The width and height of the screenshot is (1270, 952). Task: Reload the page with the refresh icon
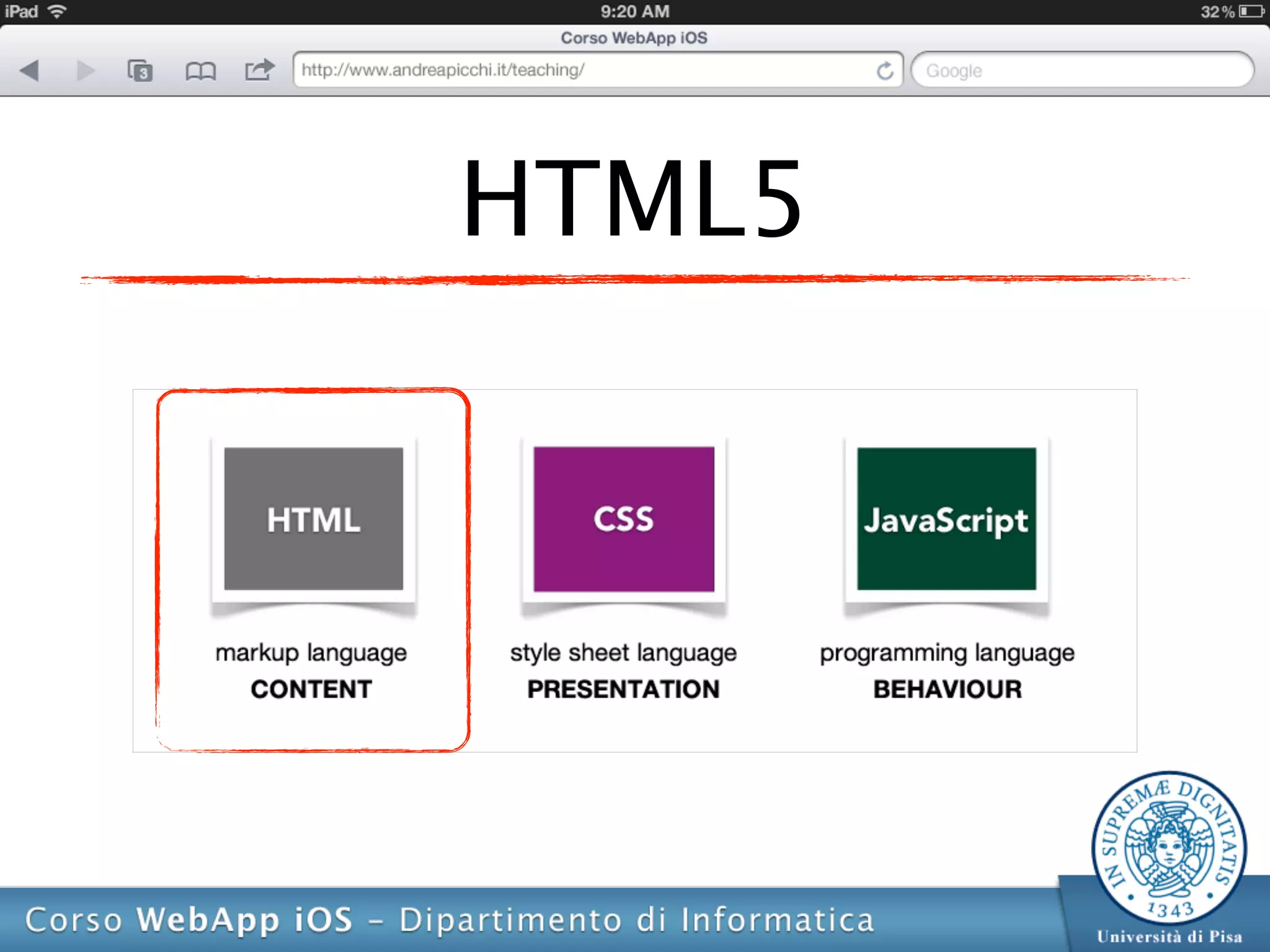tap(885, 71)
